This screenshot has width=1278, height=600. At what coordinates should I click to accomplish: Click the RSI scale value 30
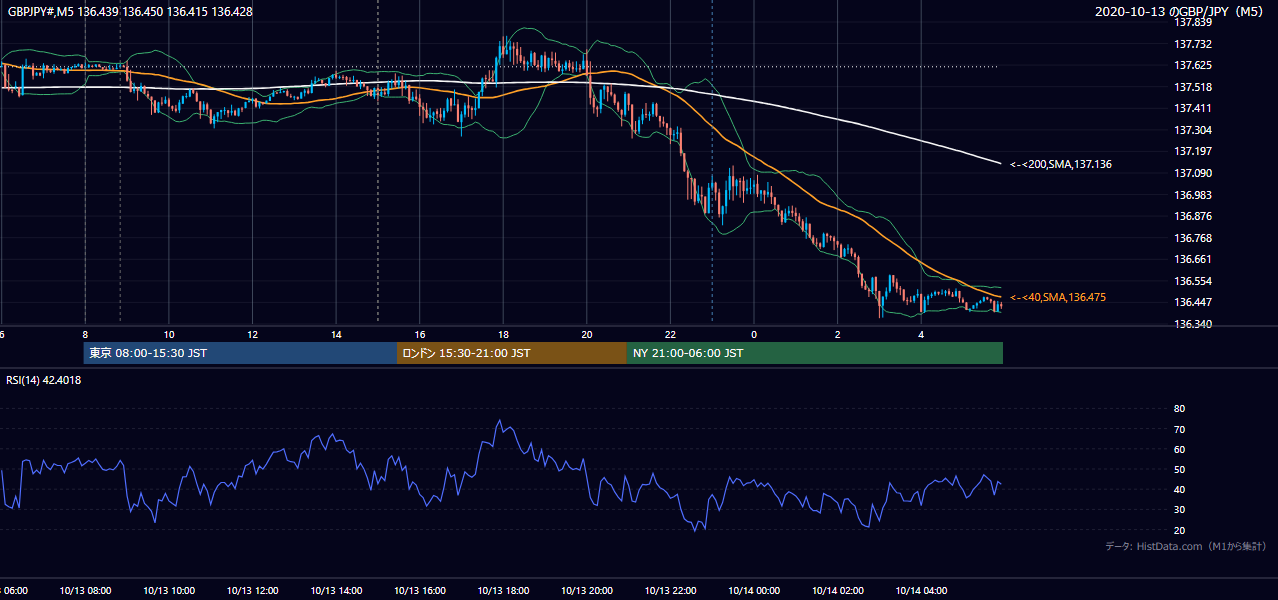pos(1179,510)
